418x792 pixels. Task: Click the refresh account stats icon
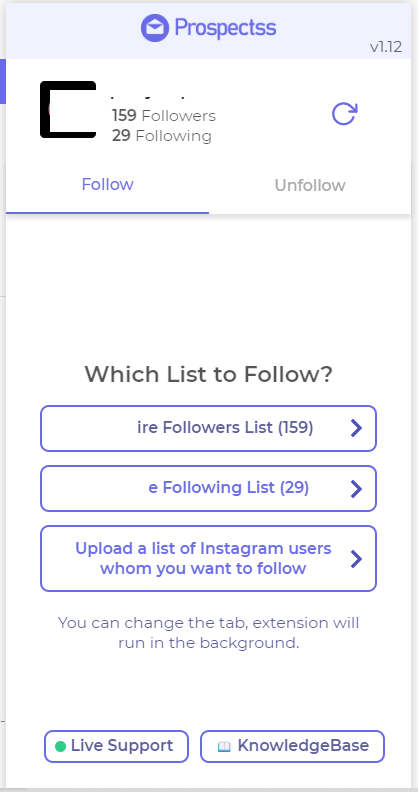(x=345, y=114)
